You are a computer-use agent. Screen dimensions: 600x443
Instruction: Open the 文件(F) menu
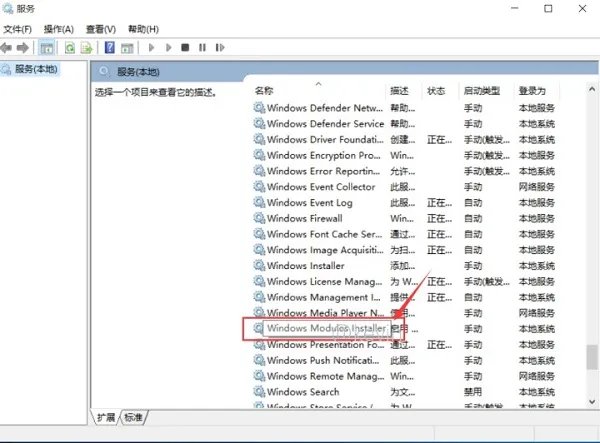coord(18,29)
